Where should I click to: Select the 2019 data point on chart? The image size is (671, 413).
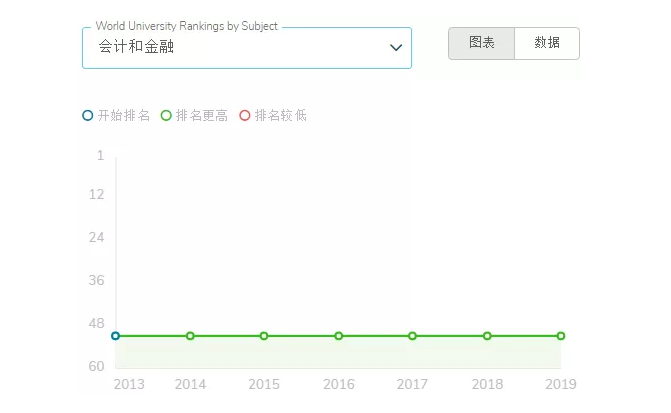pos(561,336)
